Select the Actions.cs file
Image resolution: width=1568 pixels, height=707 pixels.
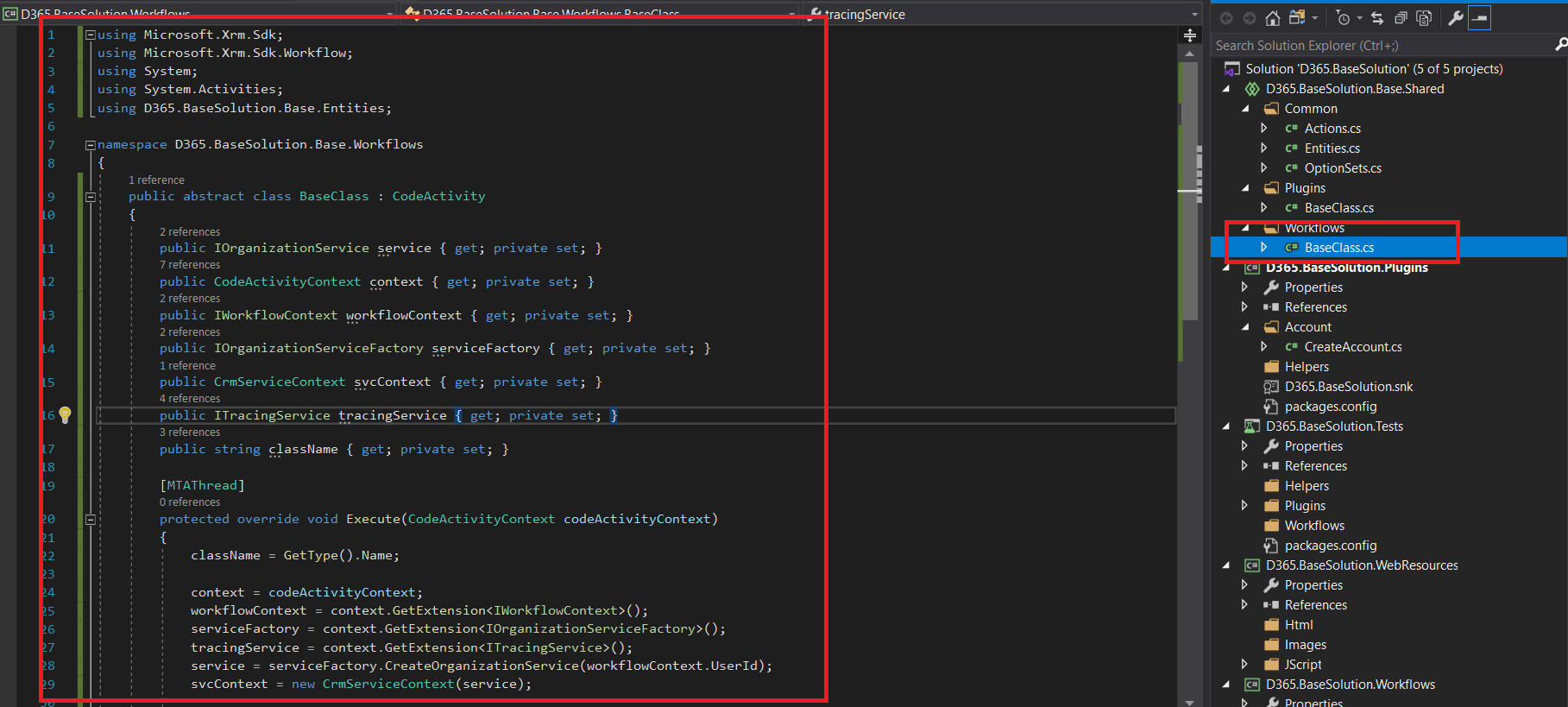1332,129
